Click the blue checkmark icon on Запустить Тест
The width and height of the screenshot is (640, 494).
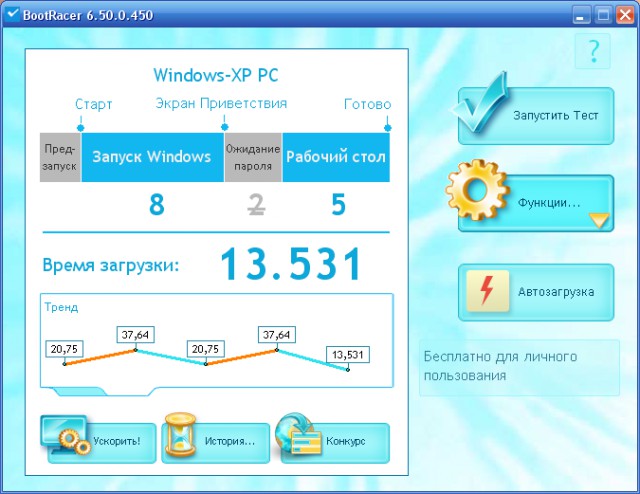pos(480,102)
